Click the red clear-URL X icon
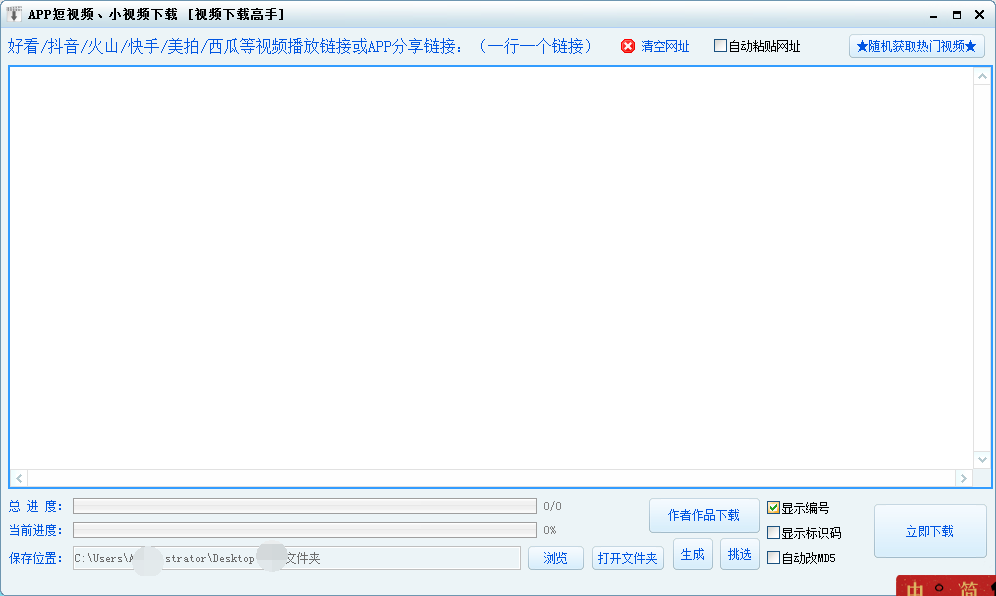The height and width of the screenshot is (596, 996). pyautogui.click(x=628, y=46)
